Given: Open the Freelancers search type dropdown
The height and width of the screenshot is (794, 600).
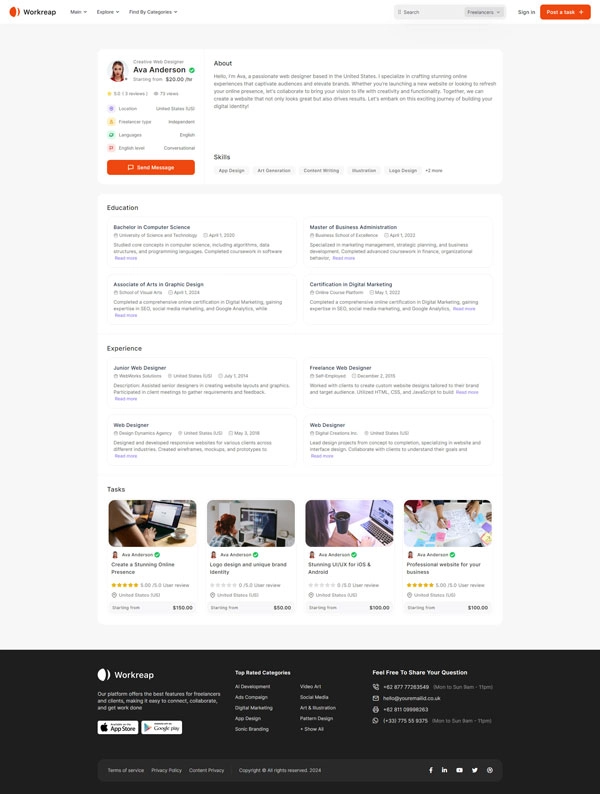Looking at the screenshot, I should pos(484,12).
